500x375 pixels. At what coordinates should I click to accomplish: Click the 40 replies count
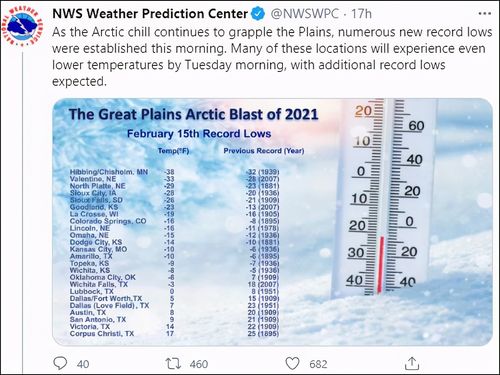pyautogui.click(x=83, y=364)
